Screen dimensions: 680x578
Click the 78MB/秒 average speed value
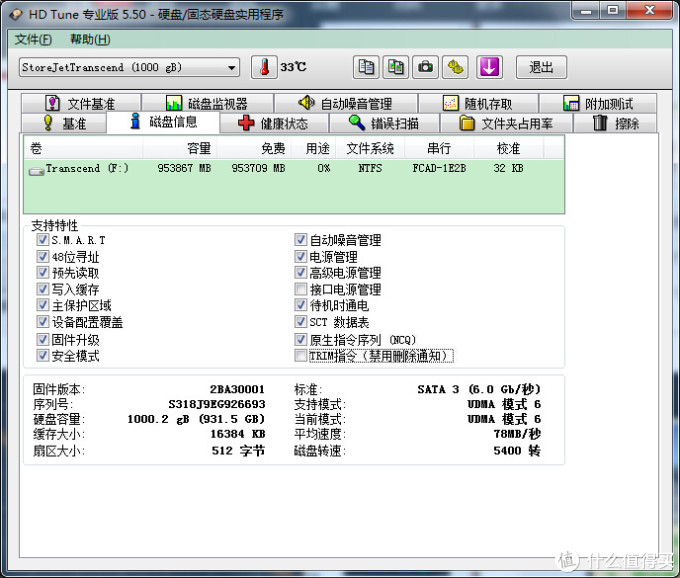point(517,434)
